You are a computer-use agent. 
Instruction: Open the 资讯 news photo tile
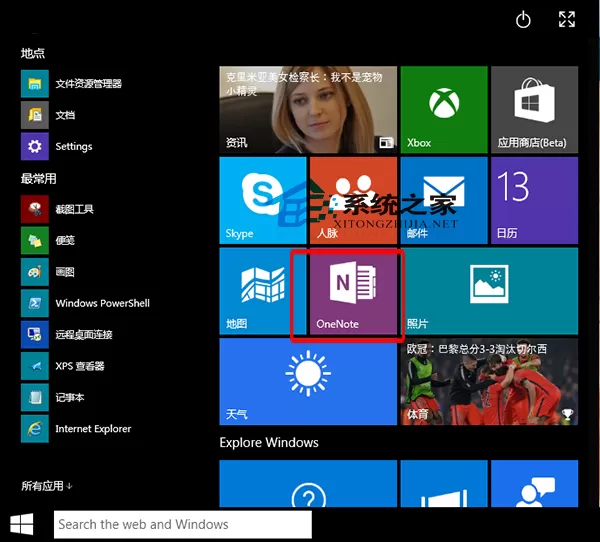(x=308, y=110)
